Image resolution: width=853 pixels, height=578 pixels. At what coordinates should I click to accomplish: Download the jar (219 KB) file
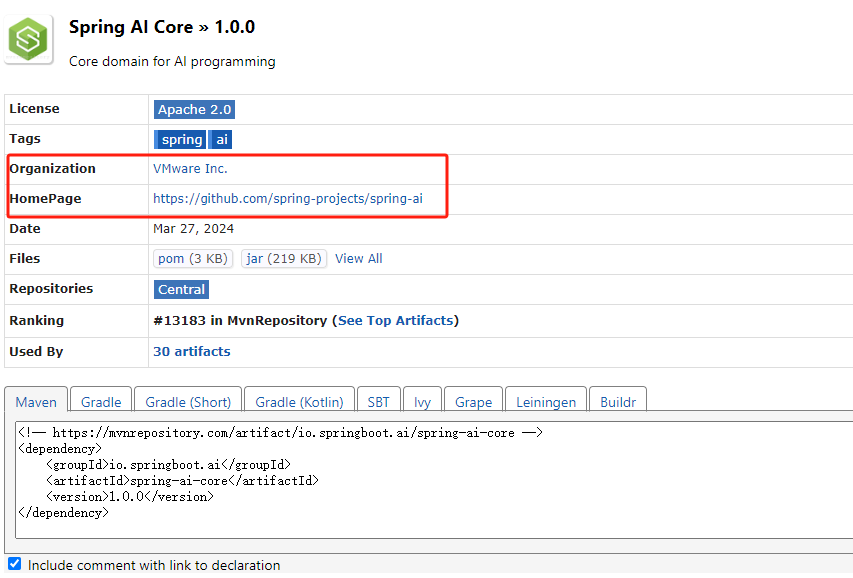[284, 259]
